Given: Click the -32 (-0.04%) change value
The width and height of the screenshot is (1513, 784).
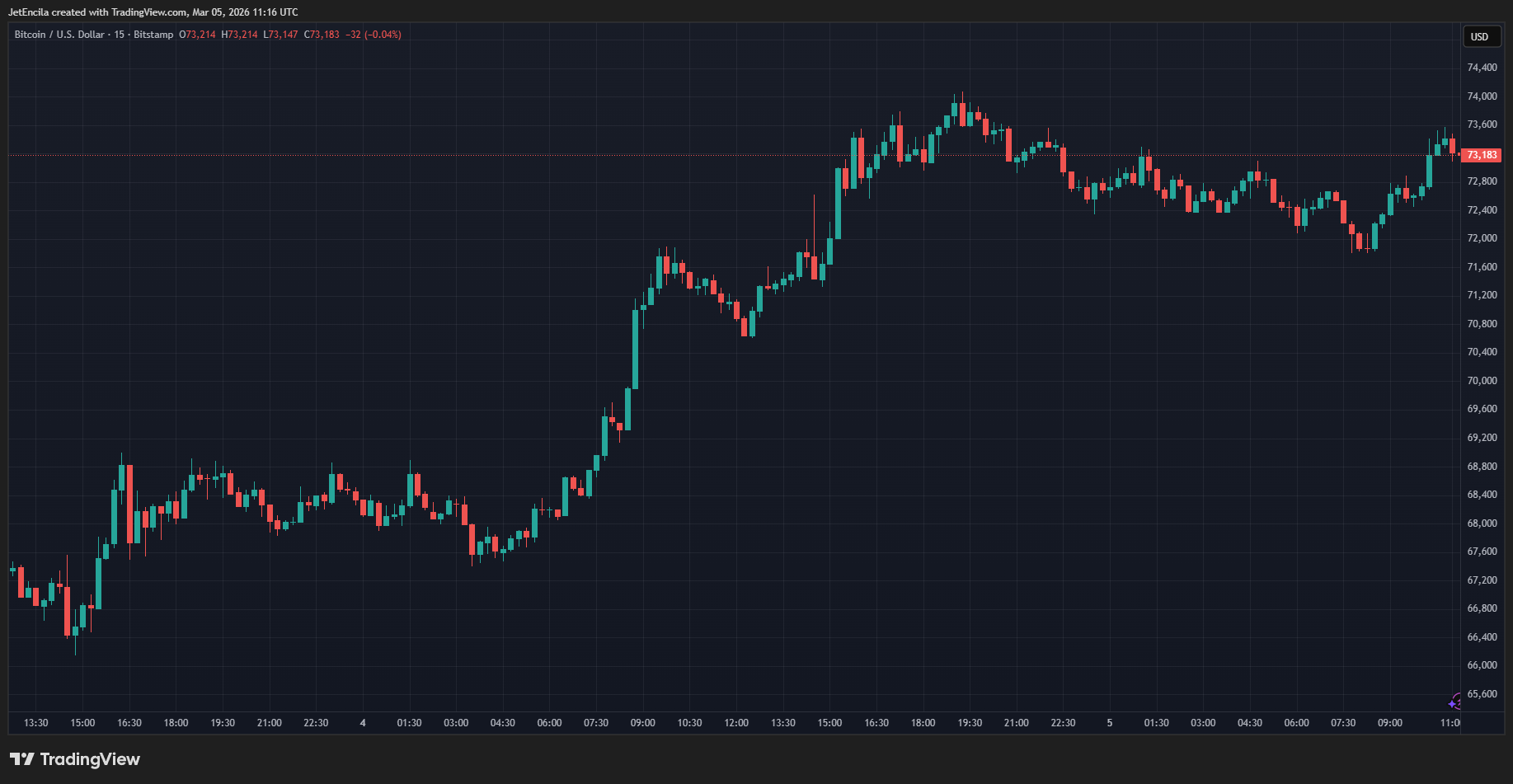Looking at the screenshot, I should click(x=374, y=35).
